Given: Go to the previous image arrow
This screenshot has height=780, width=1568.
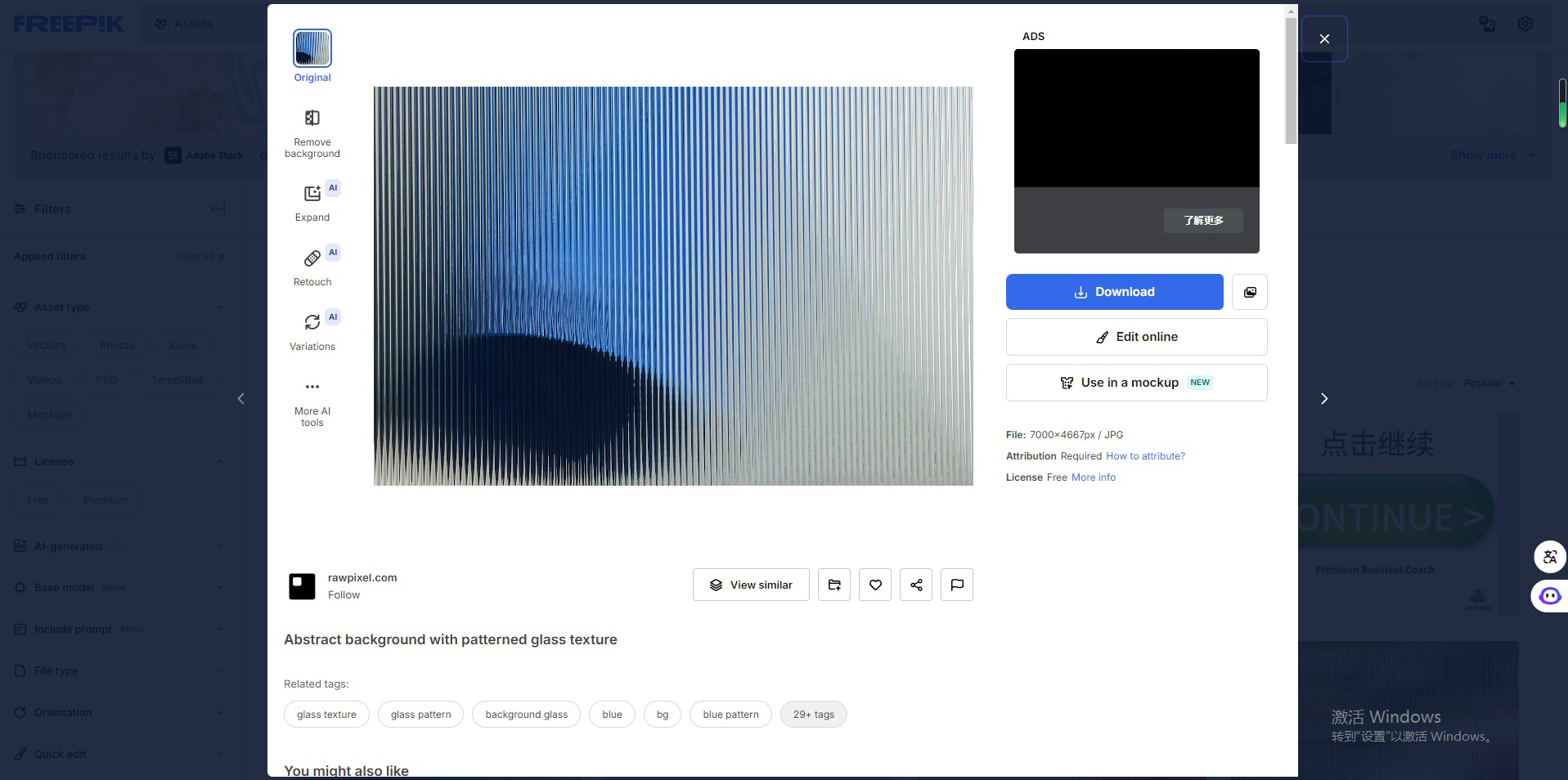Looking at the screenshot, I should click(x=240, y=398).
